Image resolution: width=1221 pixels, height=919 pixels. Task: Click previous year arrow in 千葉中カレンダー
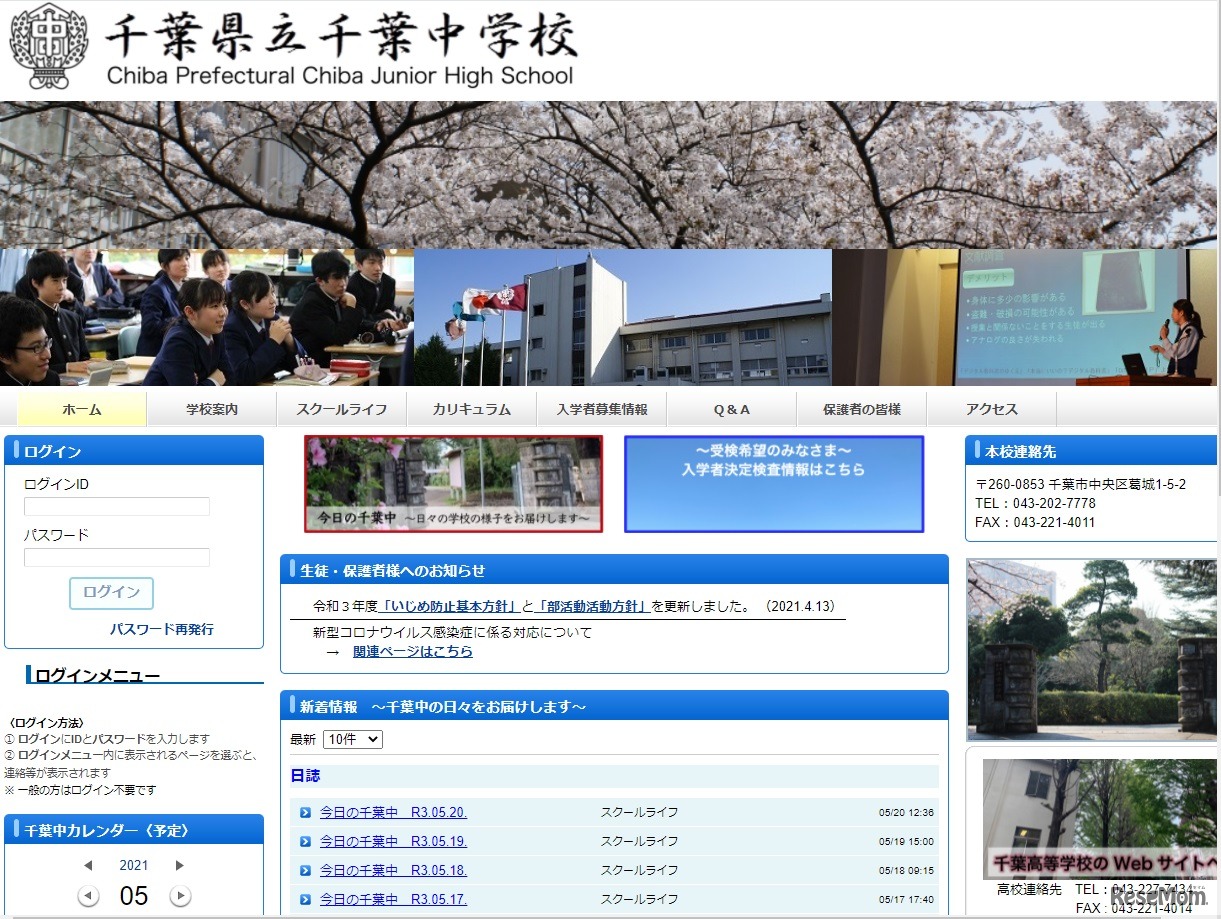pos(88,864)
